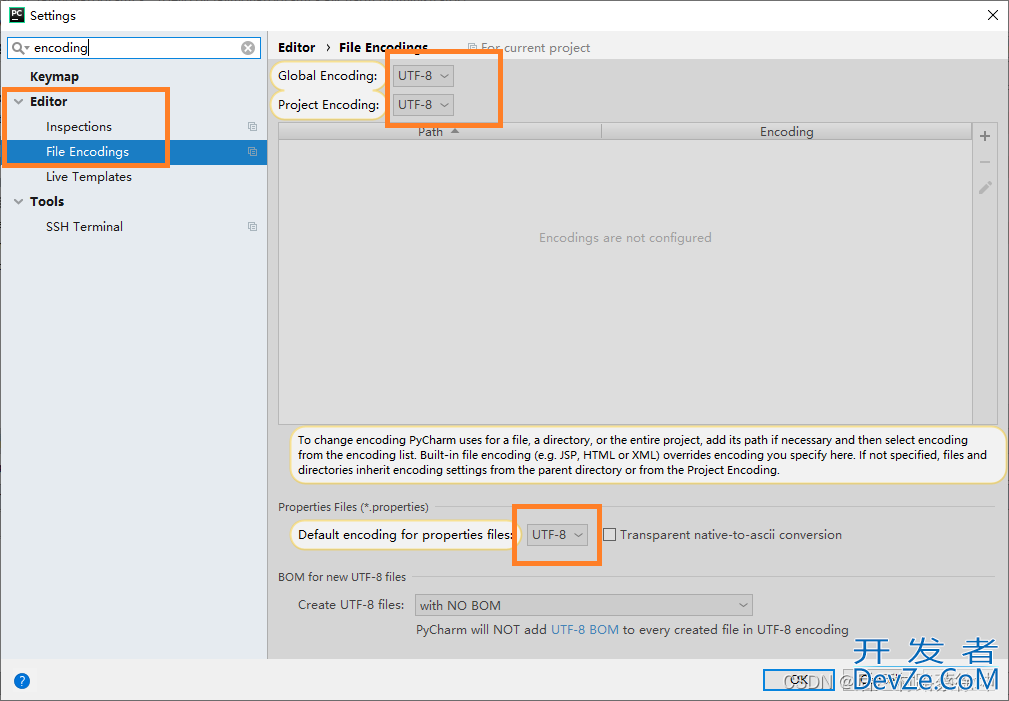Open default properties files encoding dropdown

point(557,534)
